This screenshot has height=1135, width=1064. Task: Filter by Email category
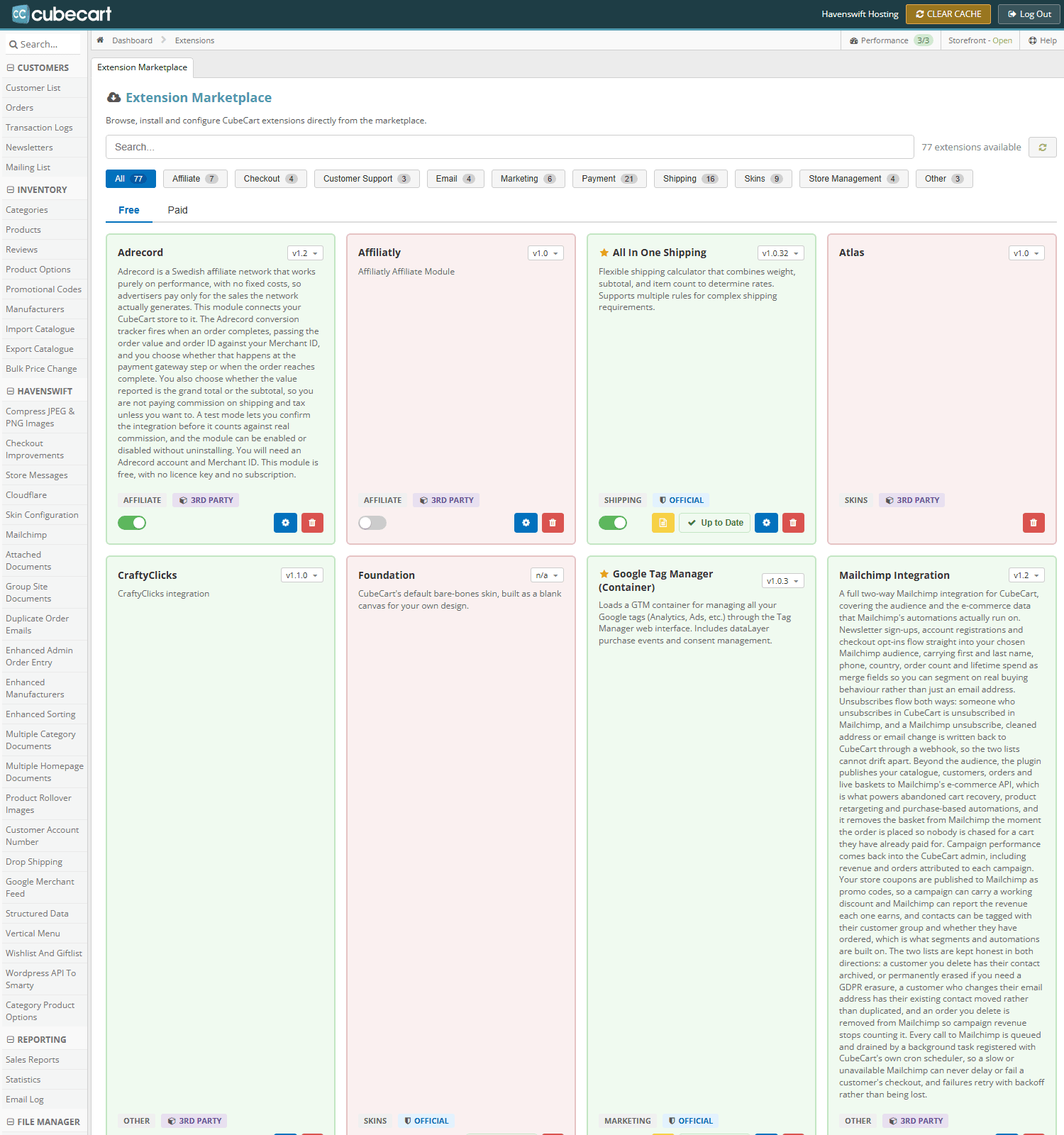pos(455,179)
